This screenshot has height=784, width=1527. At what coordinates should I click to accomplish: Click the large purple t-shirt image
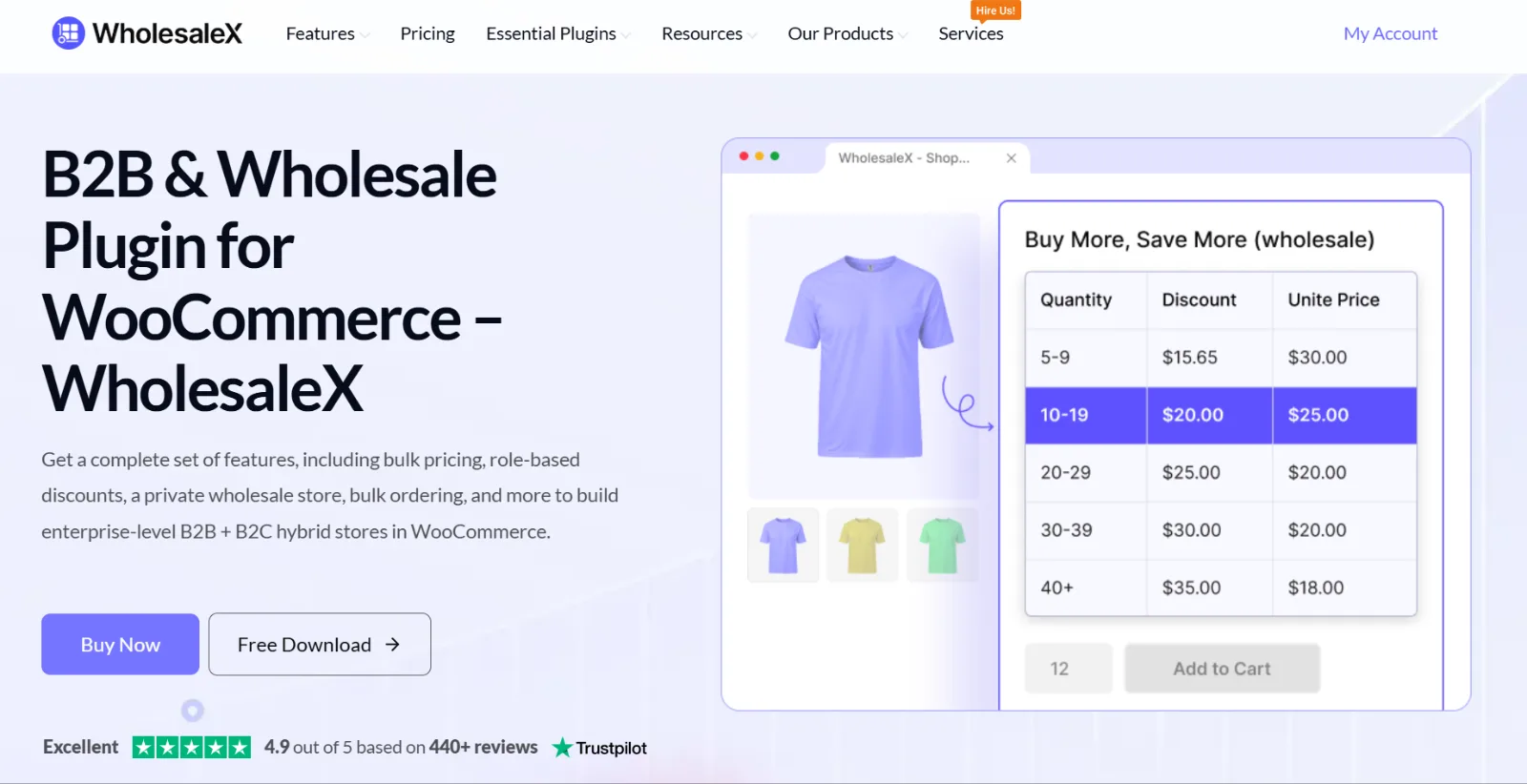868,357
